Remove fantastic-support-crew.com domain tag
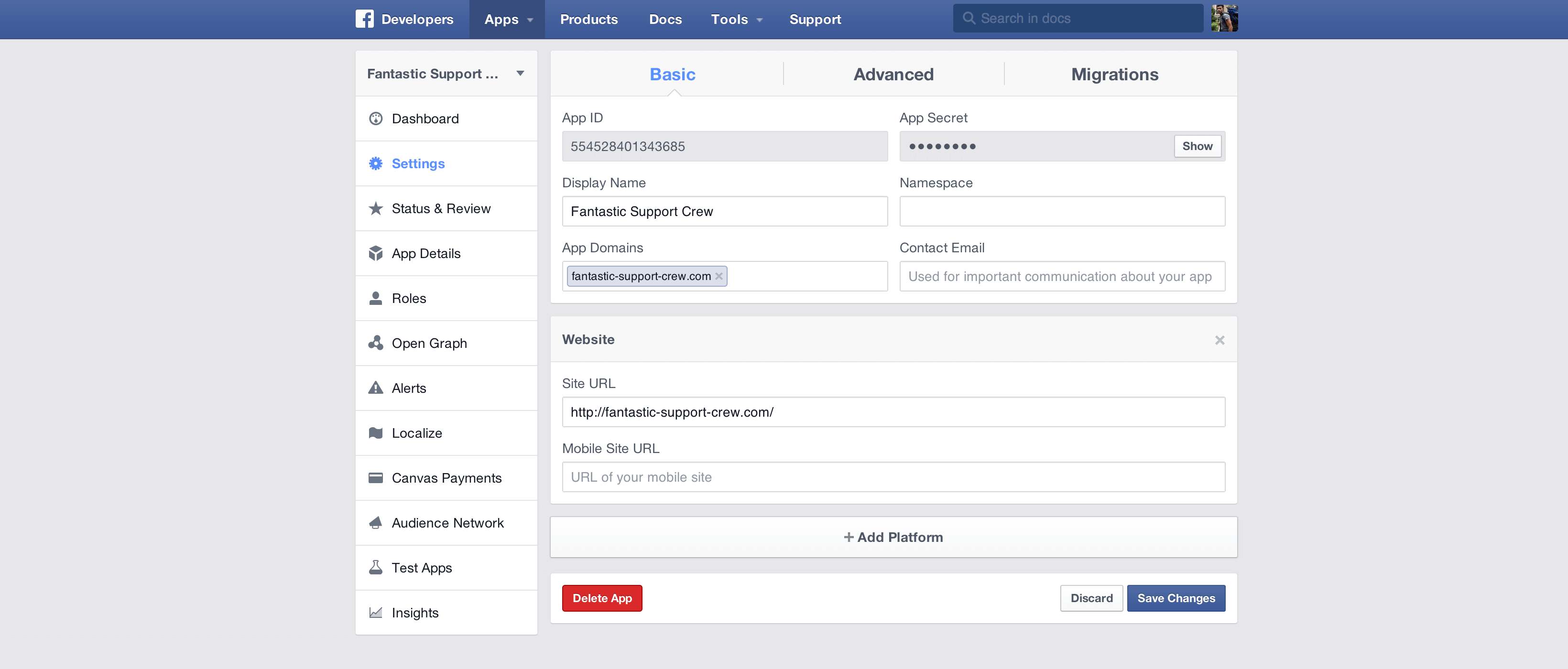 click(x=719, y=276)
